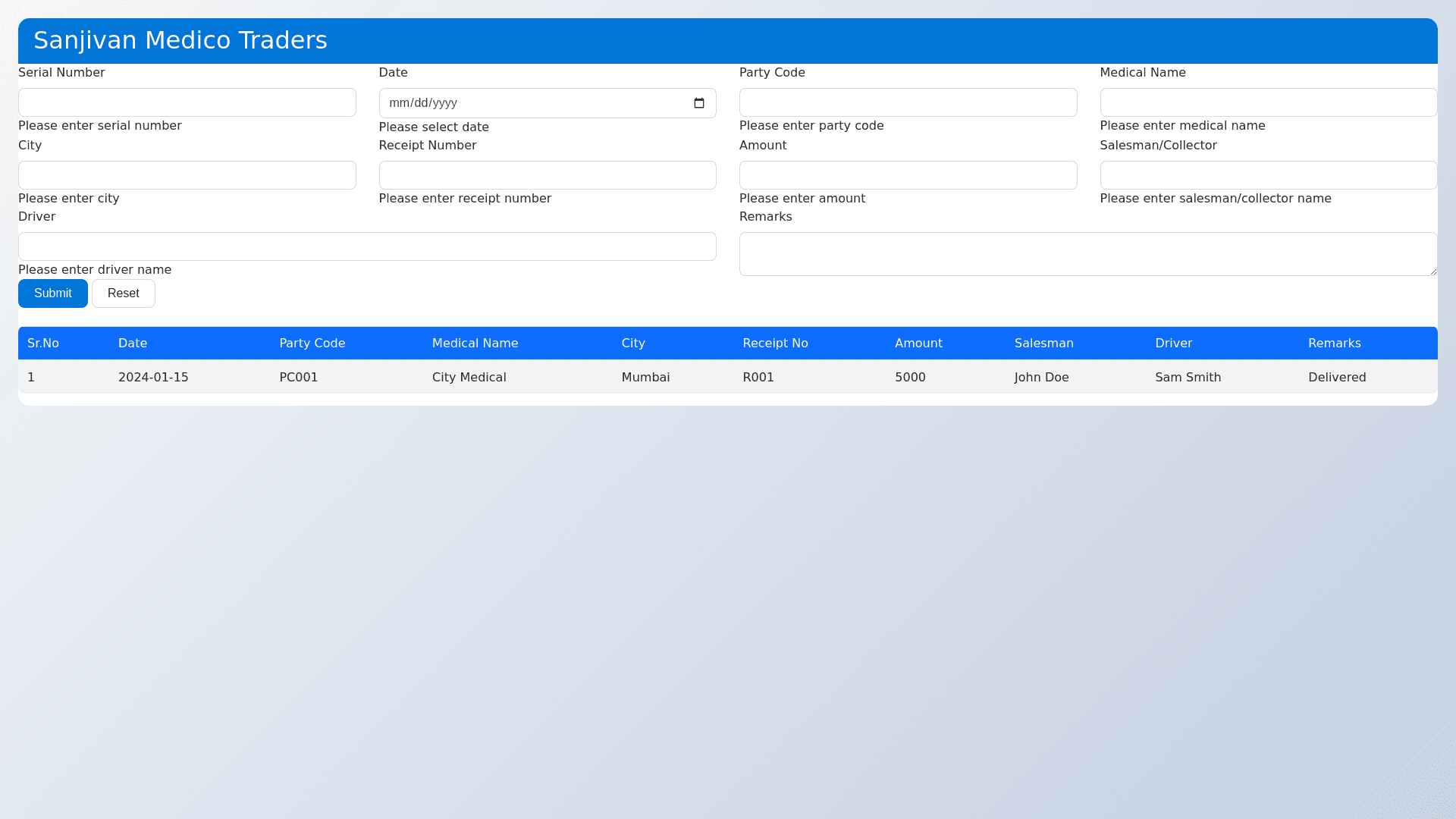Click the Receipt No column header
Screen dimensions: 1456x819
[x=775, y=344]
